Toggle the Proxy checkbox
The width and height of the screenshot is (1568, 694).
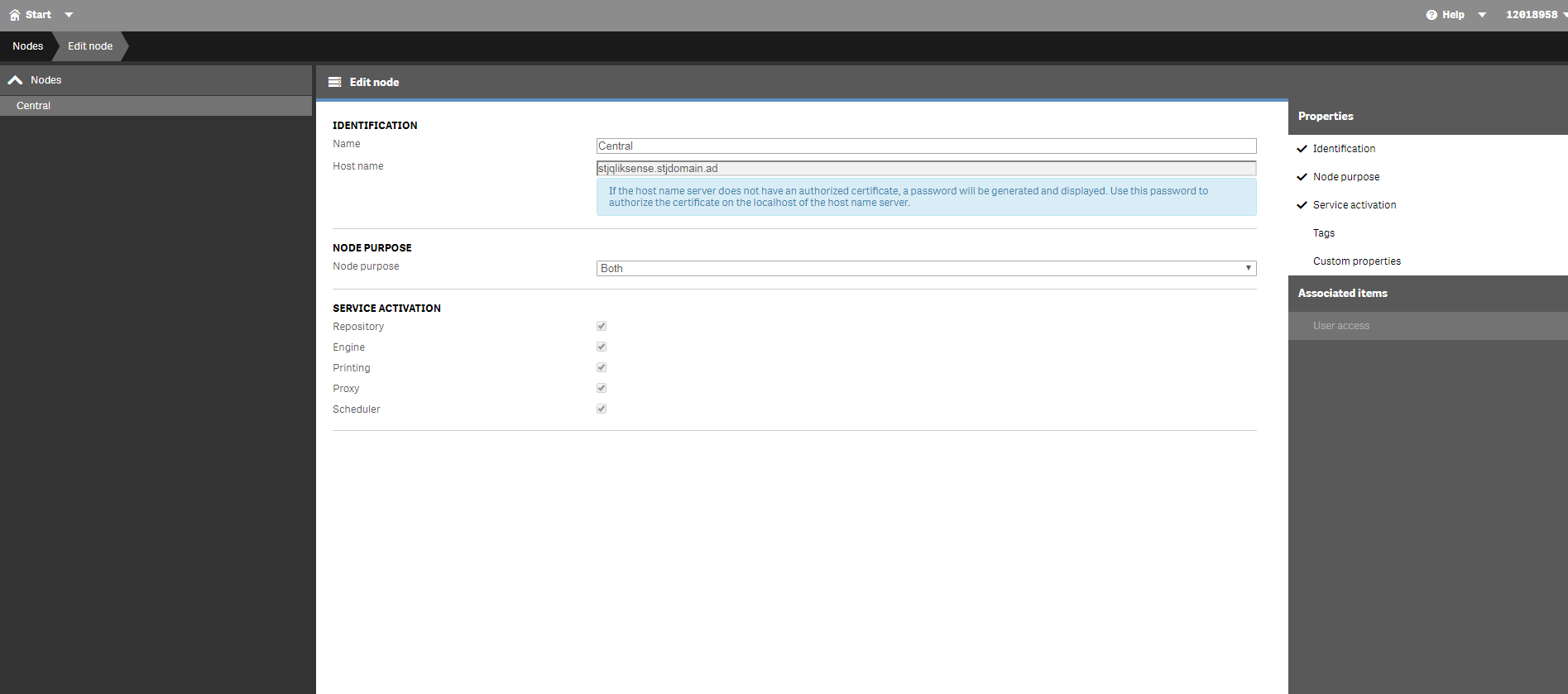(602, 388)
